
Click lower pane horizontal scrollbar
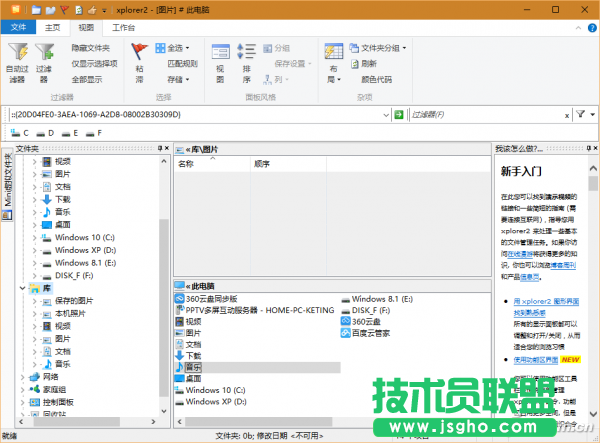(x=259, y=422)
